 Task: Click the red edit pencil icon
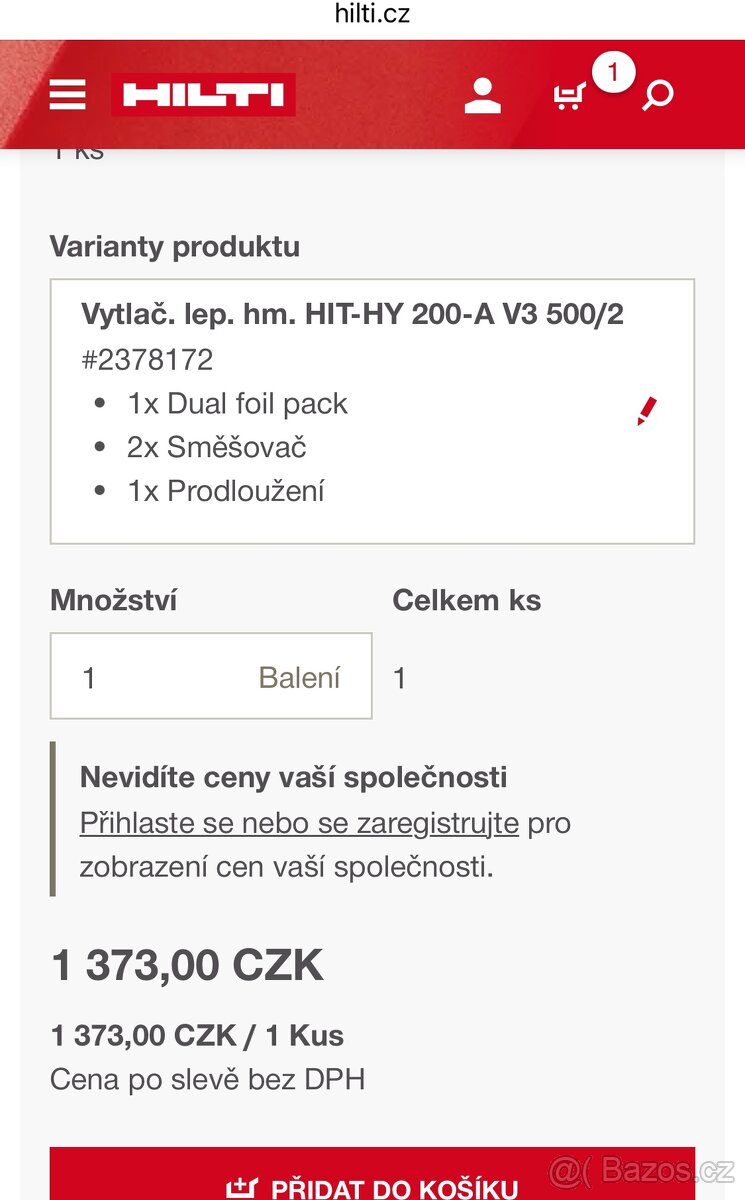tap(647, 409)
